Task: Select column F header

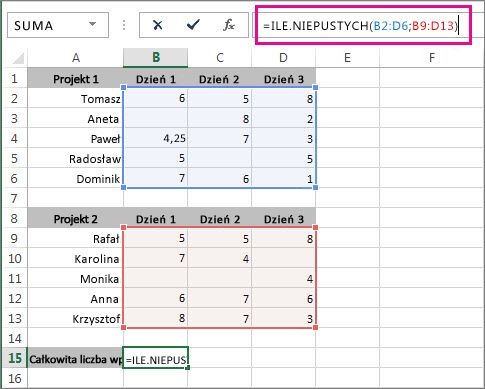Action: coord(432,58)
